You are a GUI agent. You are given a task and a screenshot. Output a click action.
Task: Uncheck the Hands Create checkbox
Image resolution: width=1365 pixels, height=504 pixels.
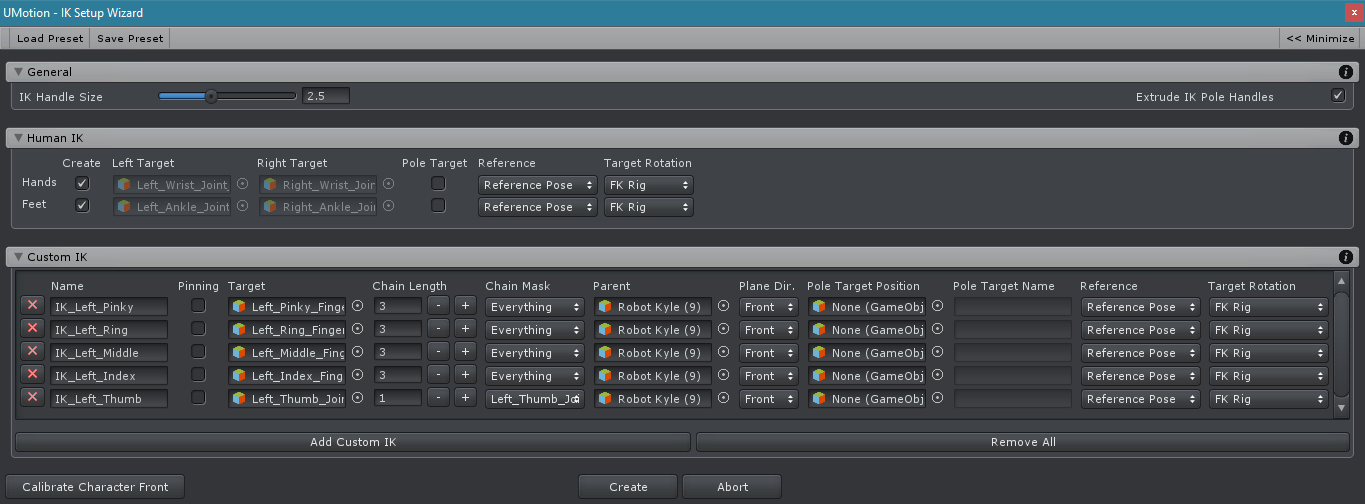click(x=82, y=184)
